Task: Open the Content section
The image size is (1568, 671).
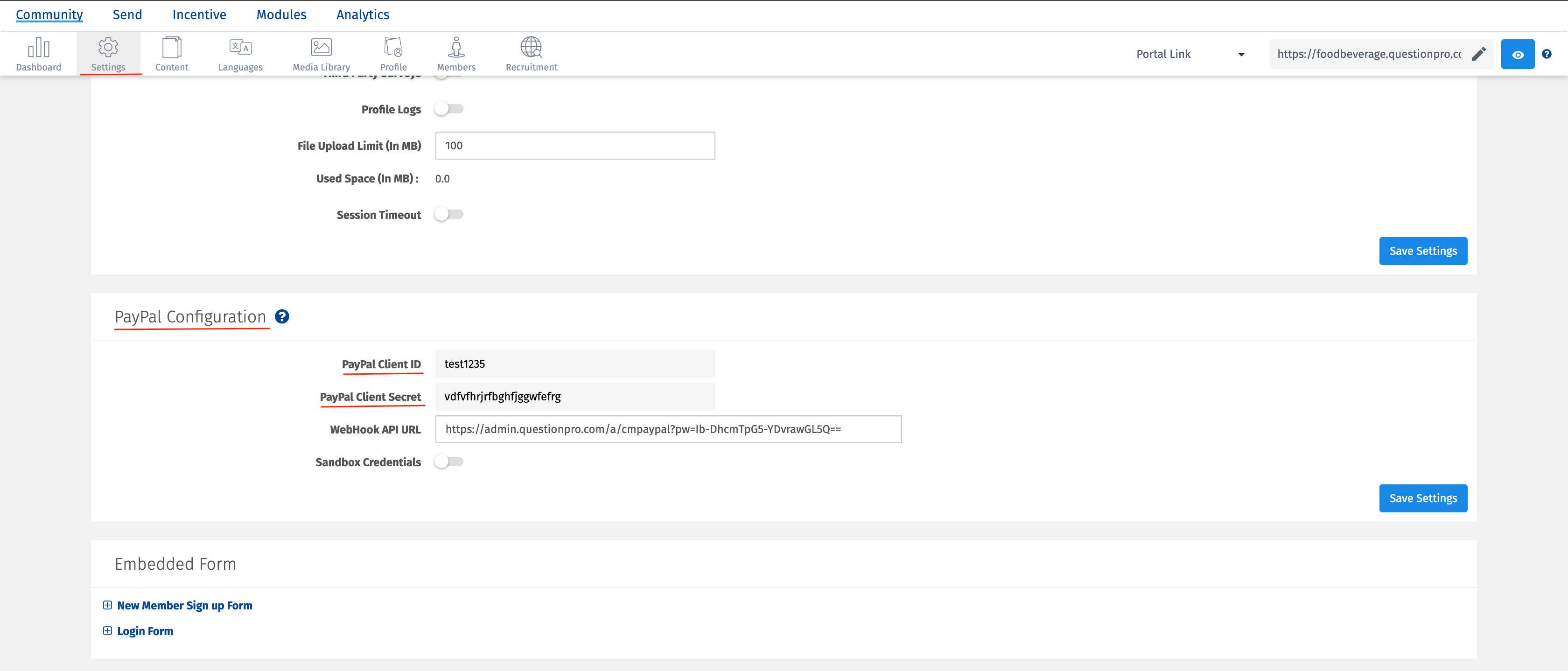Action: pyautogui.click(x=172, y=54)
